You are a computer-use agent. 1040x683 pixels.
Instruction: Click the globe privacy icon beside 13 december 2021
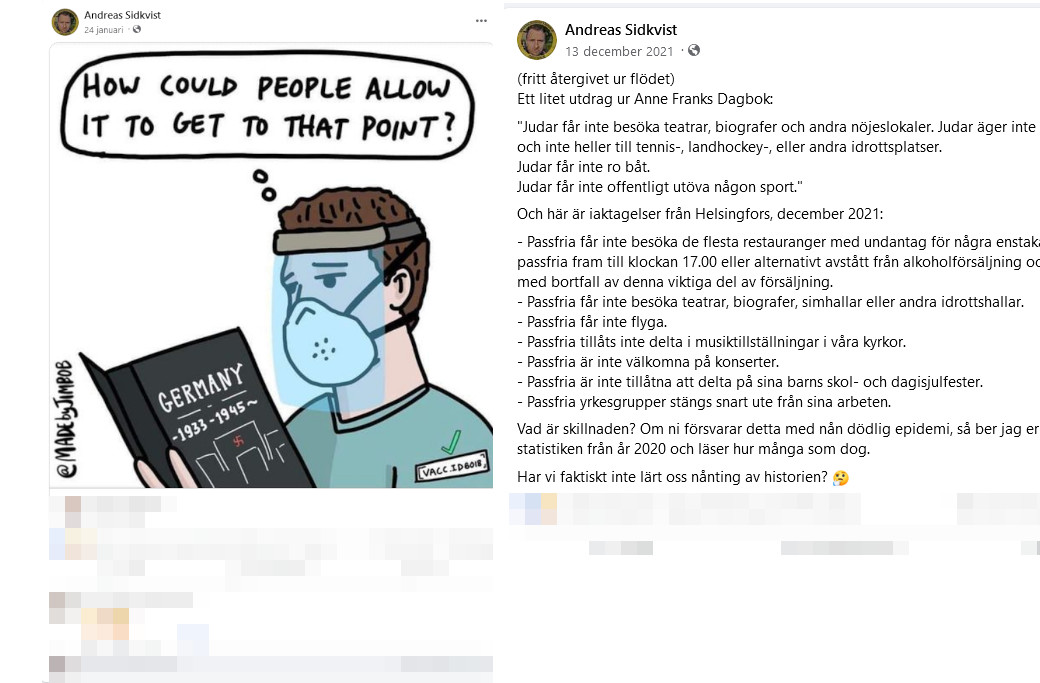coord(694,50)
